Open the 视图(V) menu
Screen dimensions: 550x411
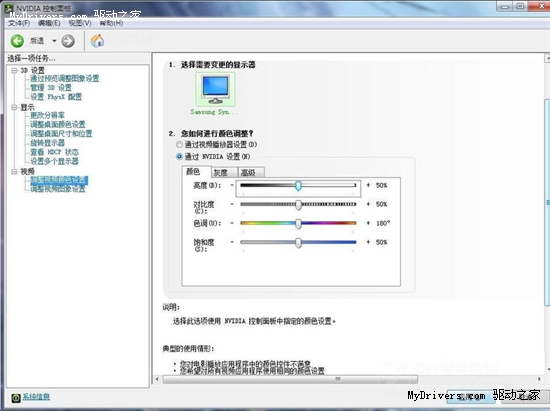click(x=80, y=23)
